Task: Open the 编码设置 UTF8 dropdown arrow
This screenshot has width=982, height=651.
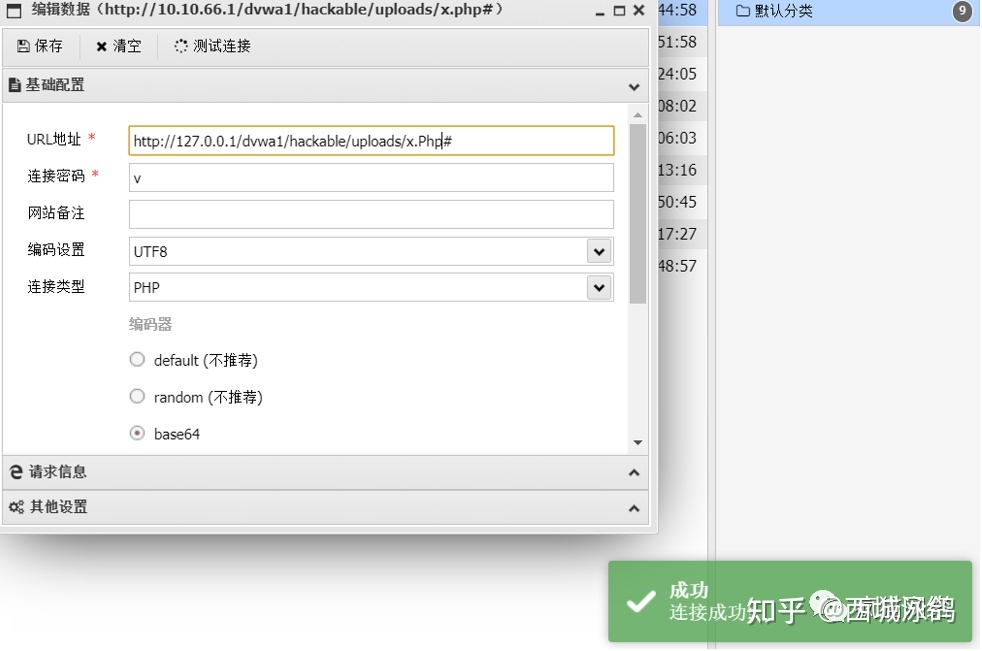Action: coord(599,251)
